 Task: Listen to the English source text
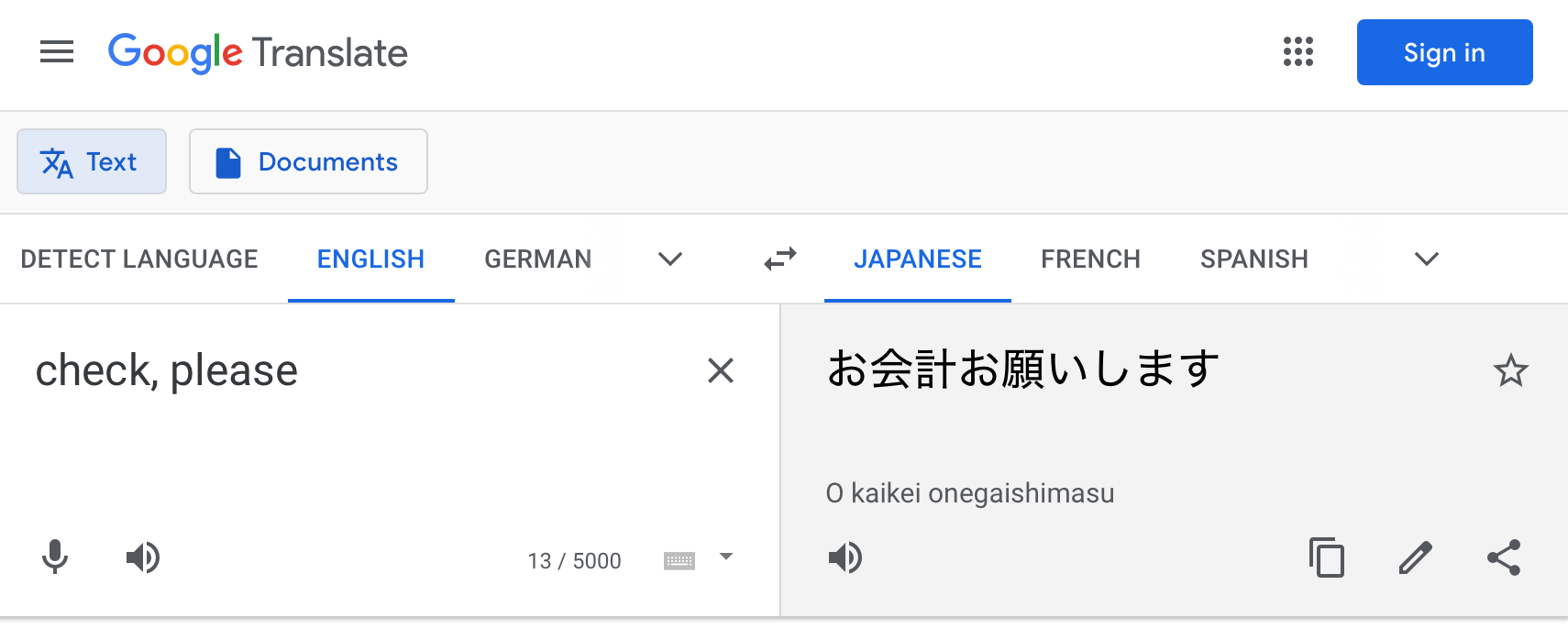click(143, 557)
